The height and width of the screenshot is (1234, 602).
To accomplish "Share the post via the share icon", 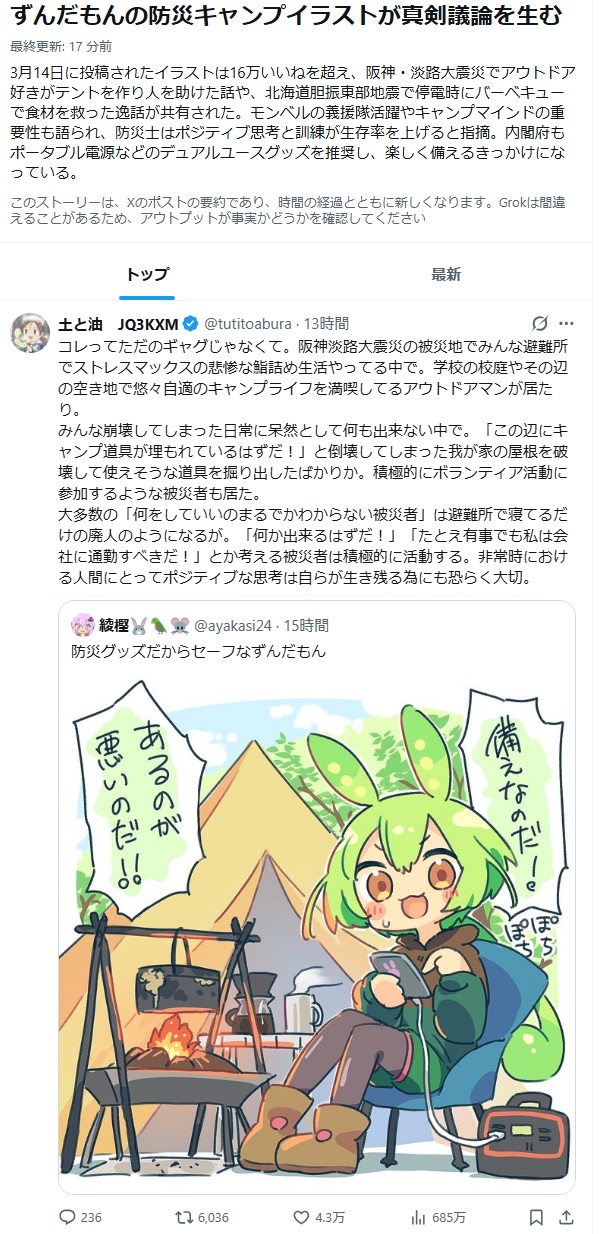I will (566, 1217).
